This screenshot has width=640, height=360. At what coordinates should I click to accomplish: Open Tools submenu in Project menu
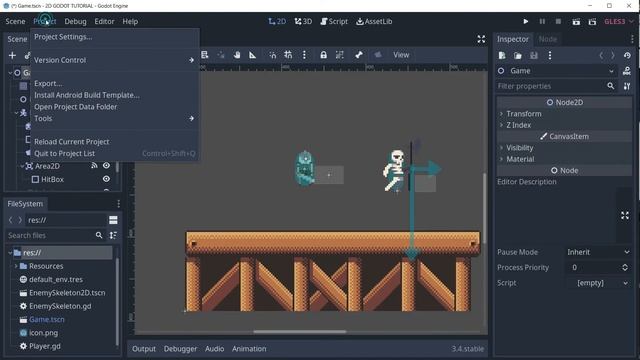pyautogui.click(x=114, y=118)
